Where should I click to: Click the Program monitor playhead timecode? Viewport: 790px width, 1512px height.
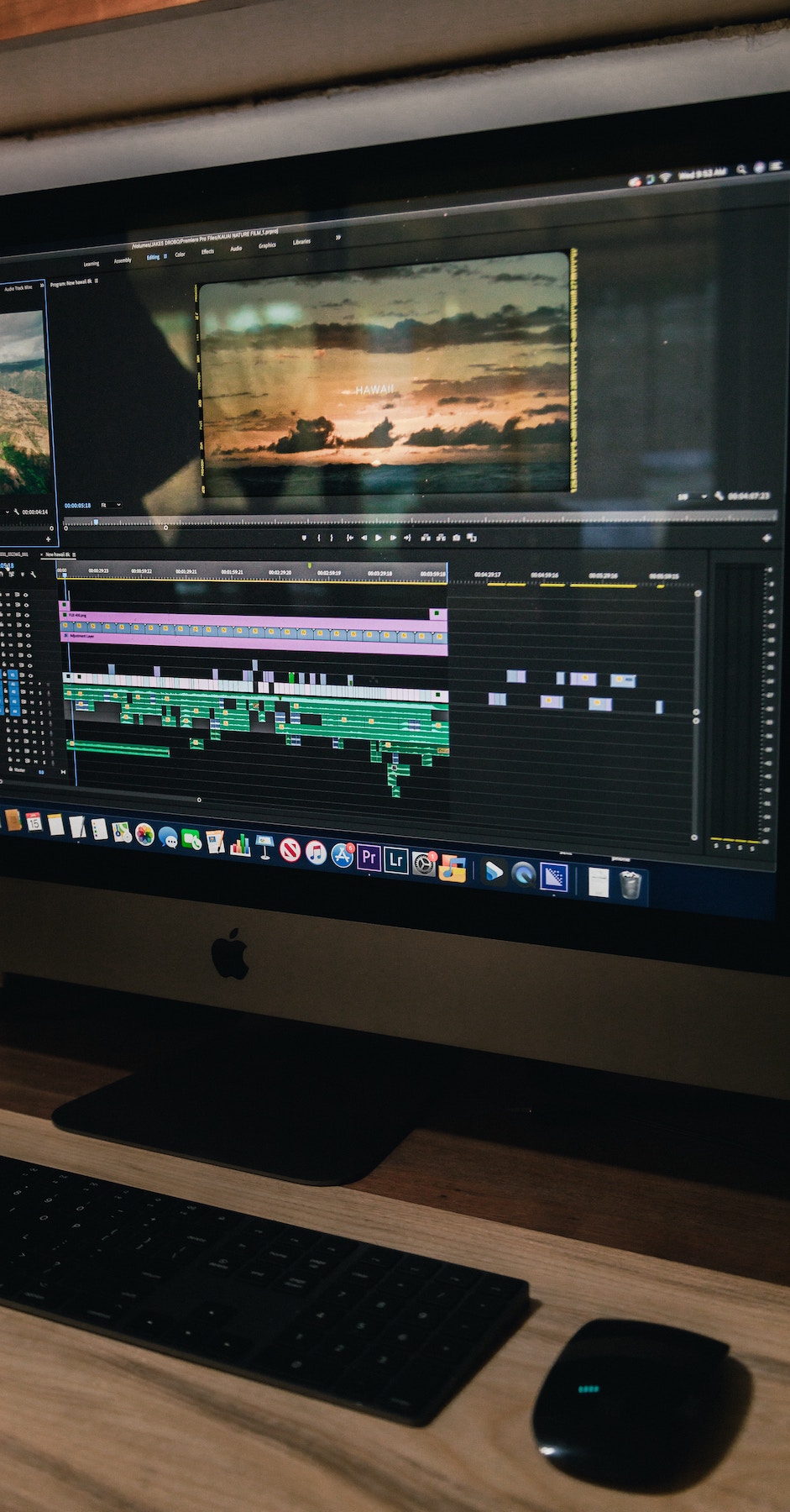[x=77, y=505]
